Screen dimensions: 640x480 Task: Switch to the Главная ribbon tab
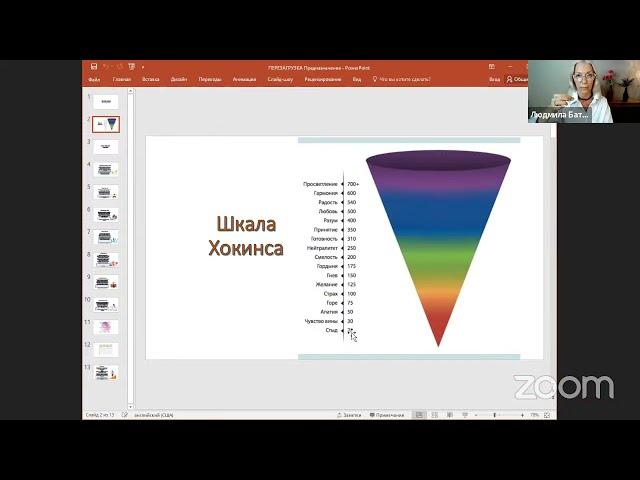[122, 79]
